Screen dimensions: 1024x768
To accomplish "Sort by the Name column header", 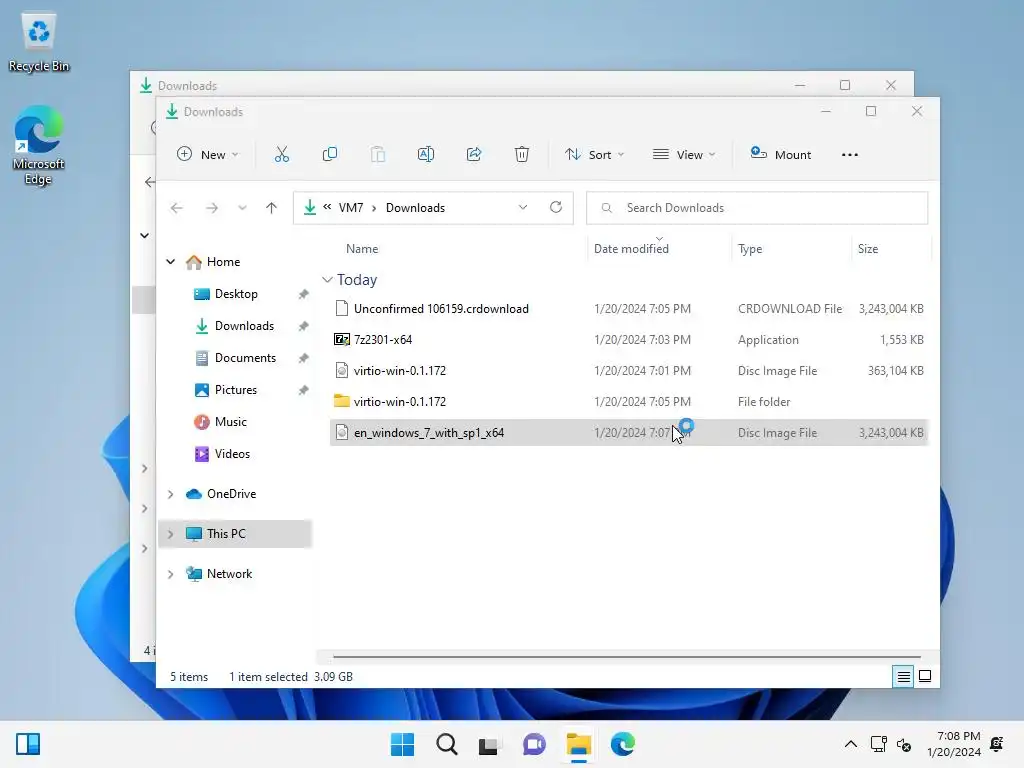I will (x=362, y=249).
